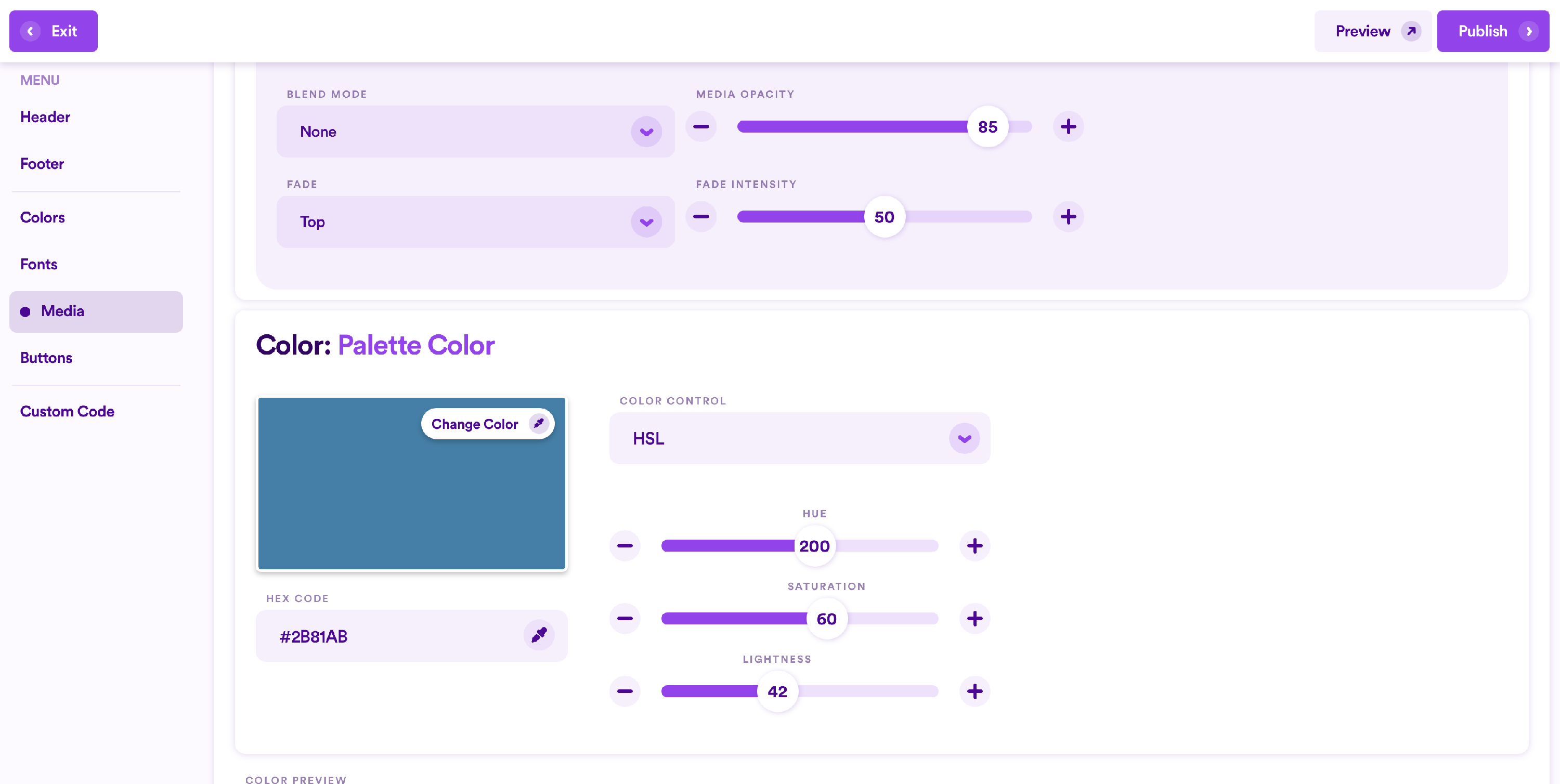Go to Custom Code menu item
Viewport: 1560px width, 784px height.
click(x=67, y=411)
